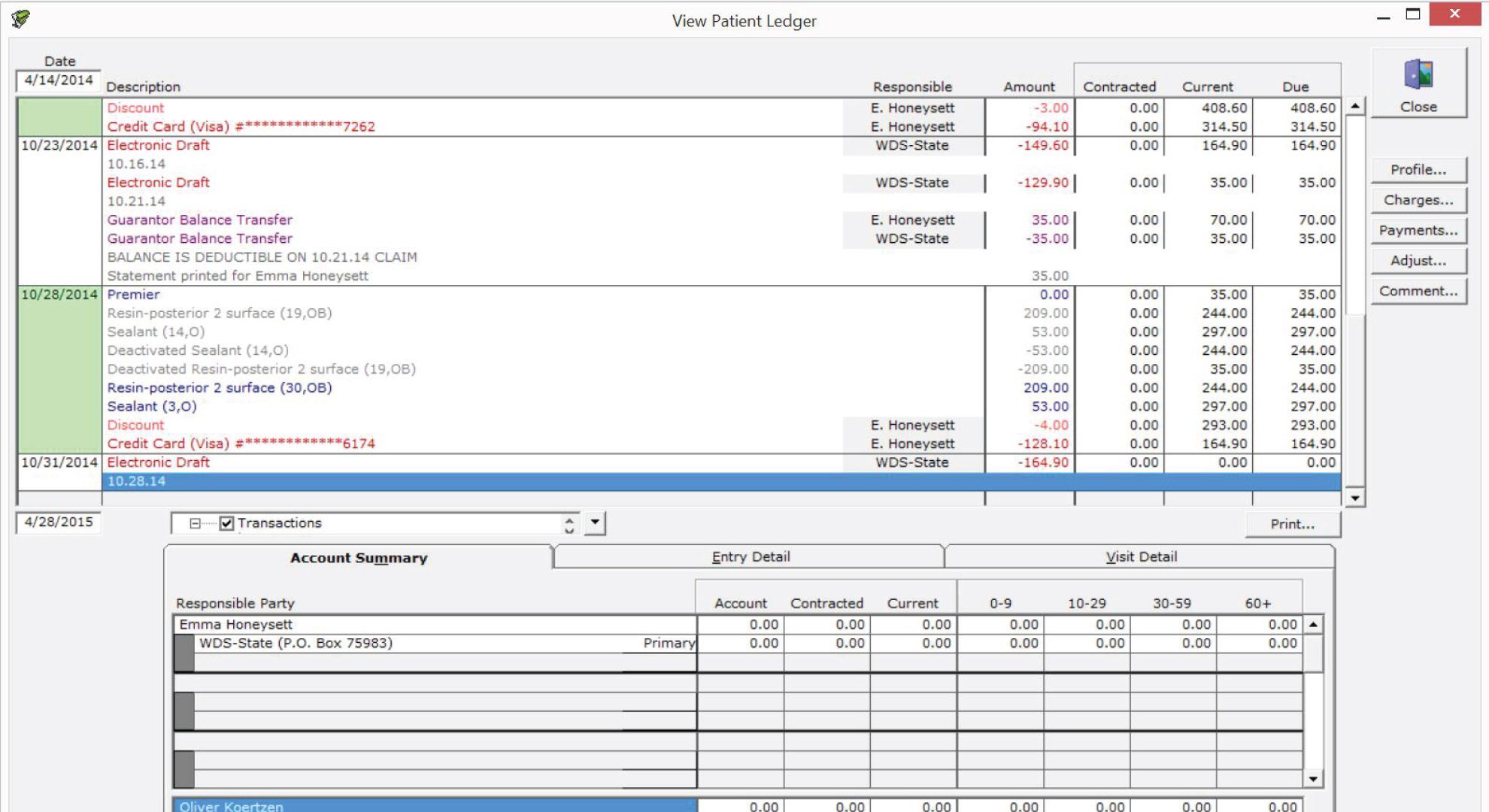Click the Print button
This screenshot has width=1489, height=812.
pyautogui.click(x=1293, y=524)
